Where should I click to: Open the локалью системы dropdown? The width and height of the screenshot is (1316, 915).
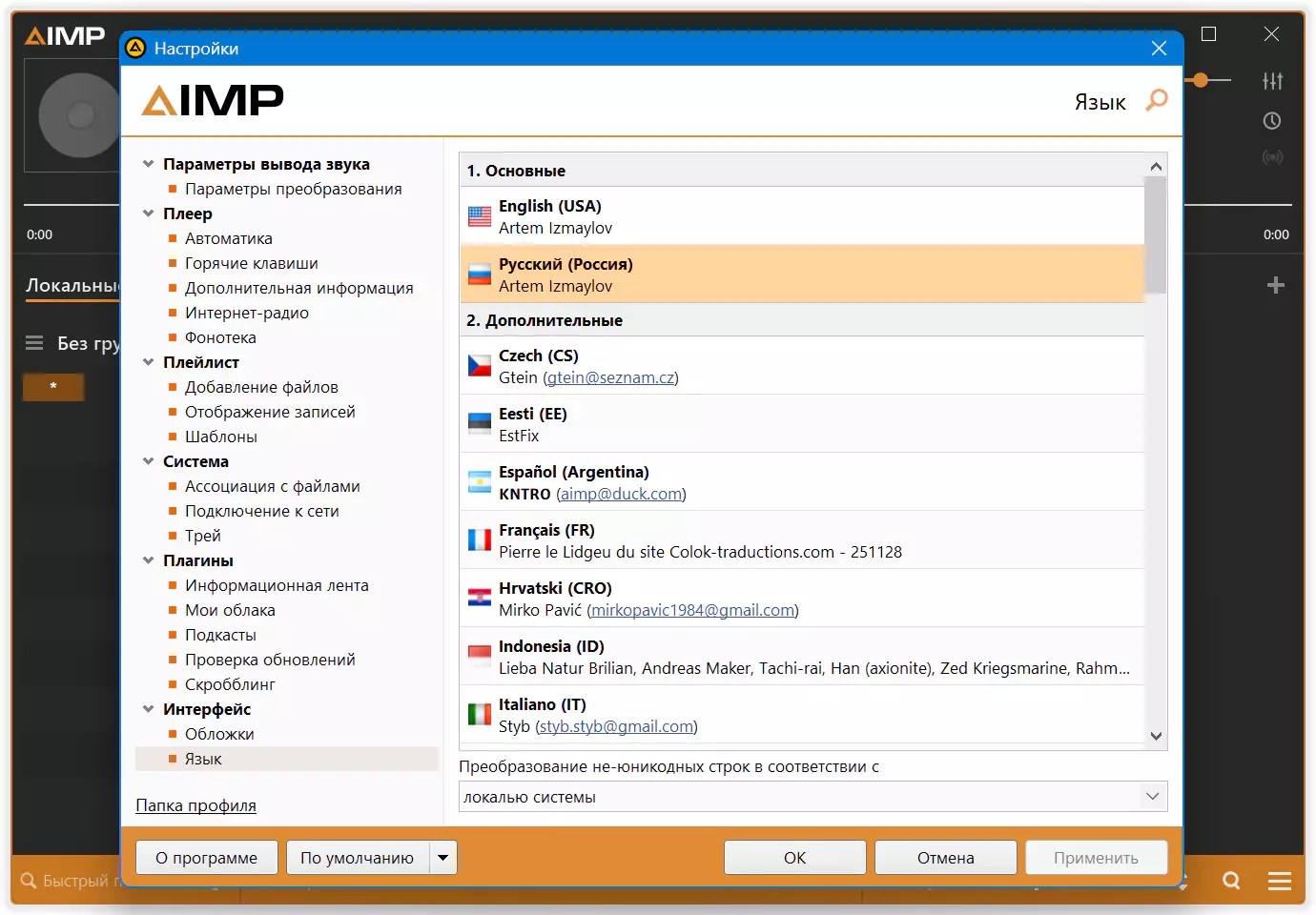[812, 797]
